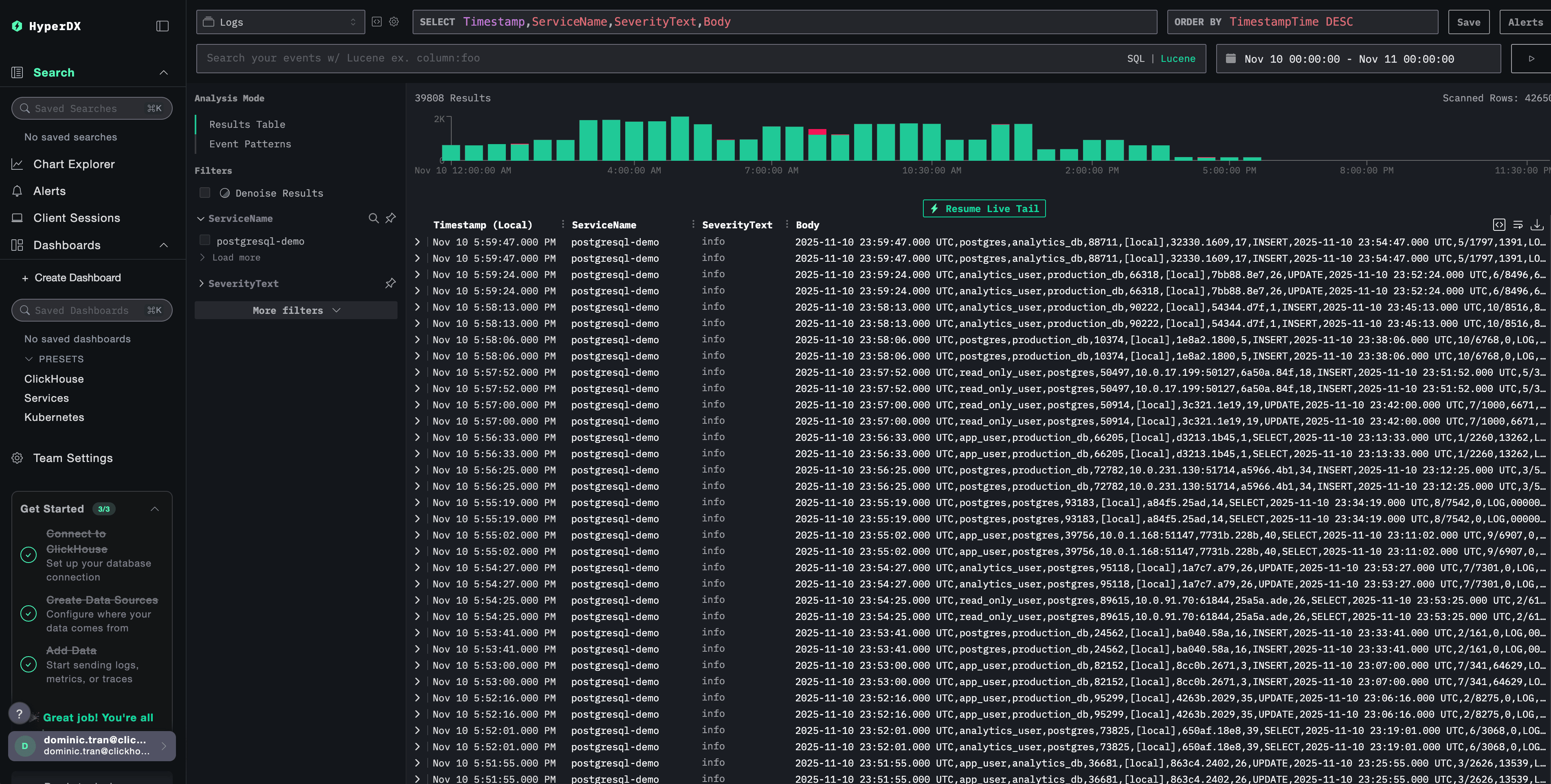This screenshot has height=784, width=1551.
Task: Open the SQL code icon above the table
Action: coord(1499,224)
